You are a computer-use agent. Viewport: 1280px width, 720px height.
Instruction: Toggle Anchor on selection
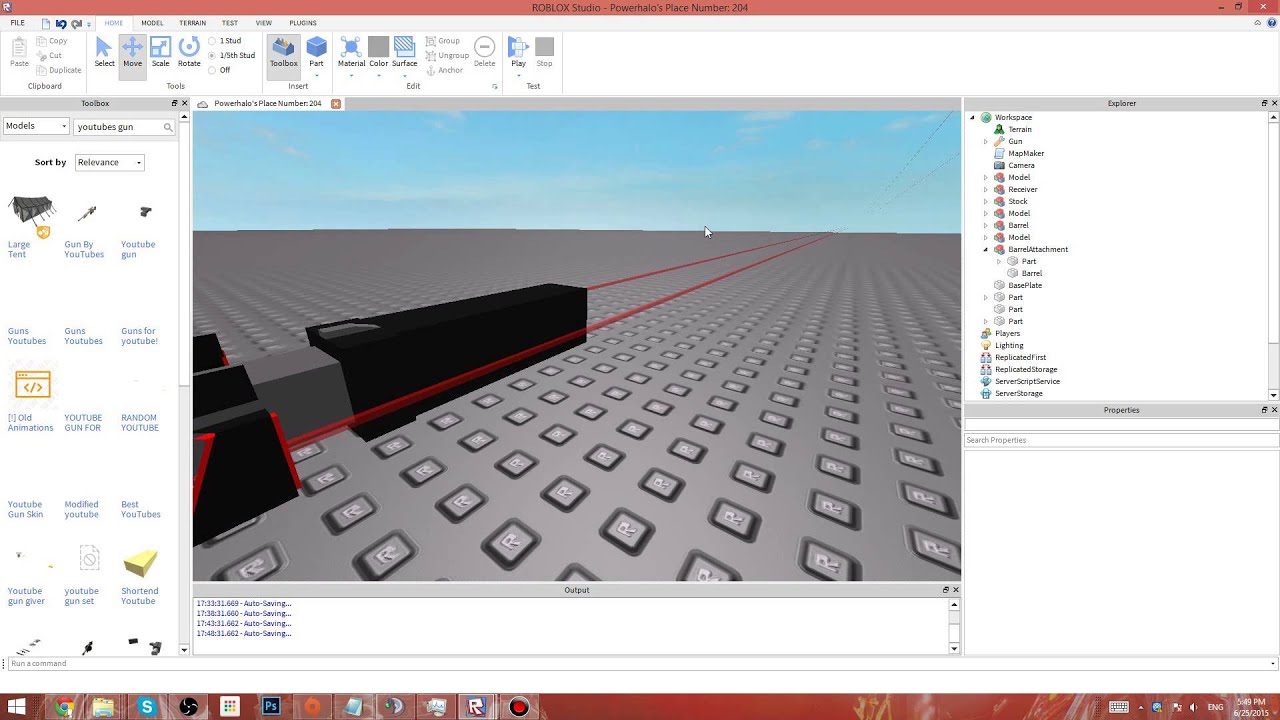pos(444,70)
